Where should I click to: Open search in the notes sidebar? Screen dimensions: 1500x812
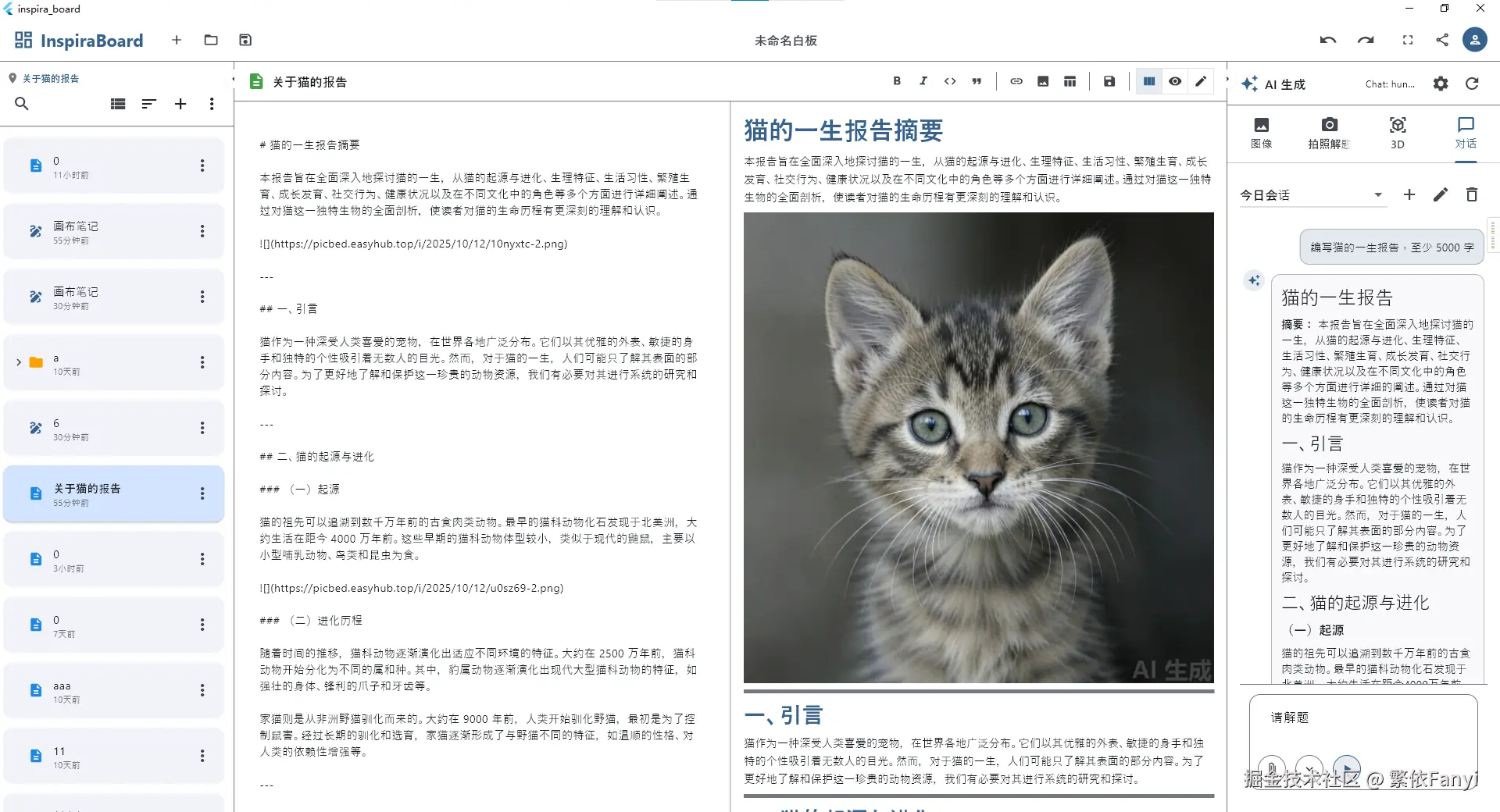click(22, 104)
